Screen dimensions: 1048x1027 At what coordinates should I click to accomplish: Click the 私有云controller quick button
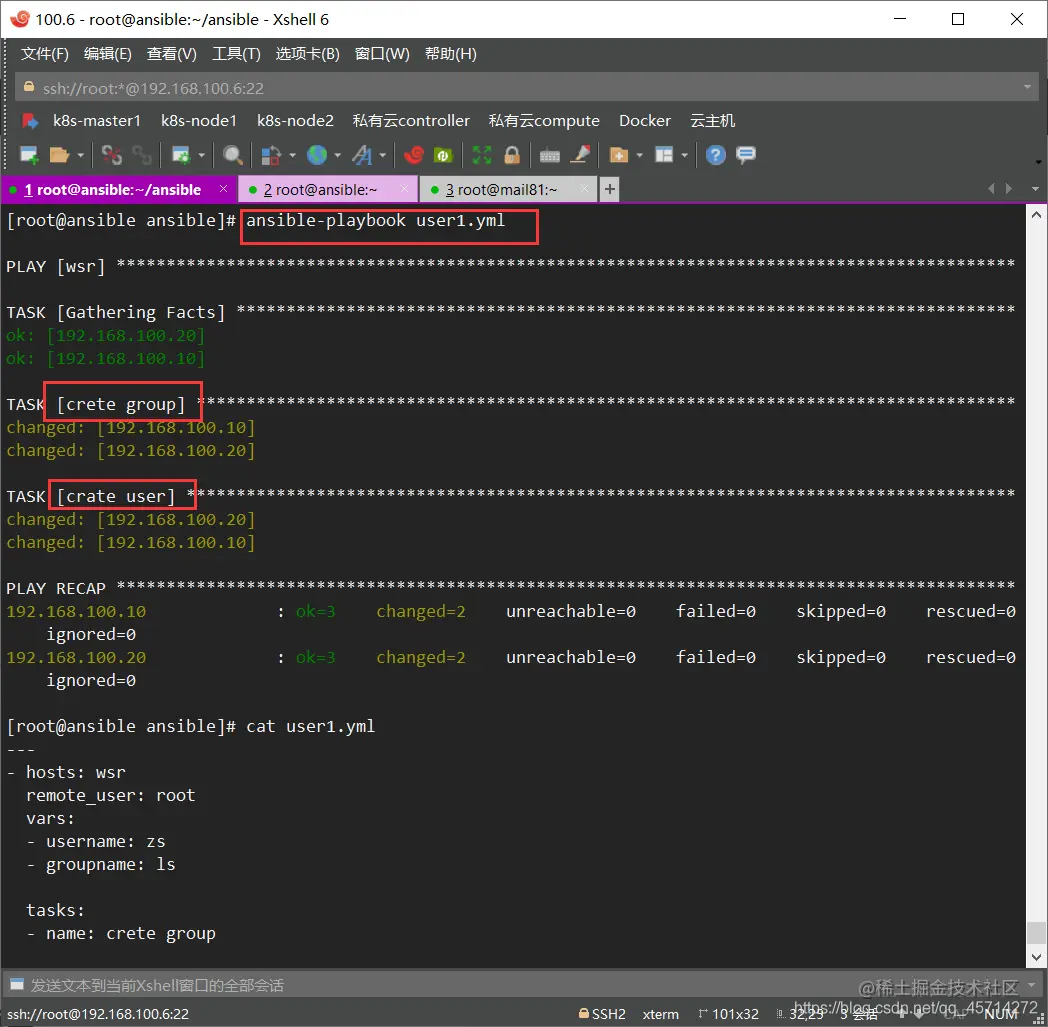(x=411, y=121)
